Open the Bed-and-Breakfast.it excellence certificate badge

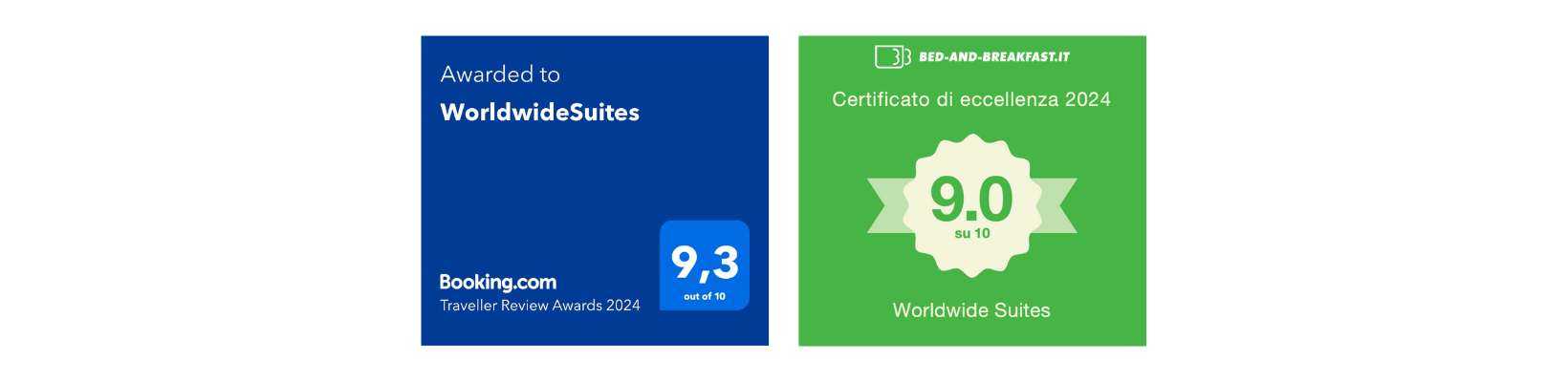pyautogui.click(x=972, y=191)
